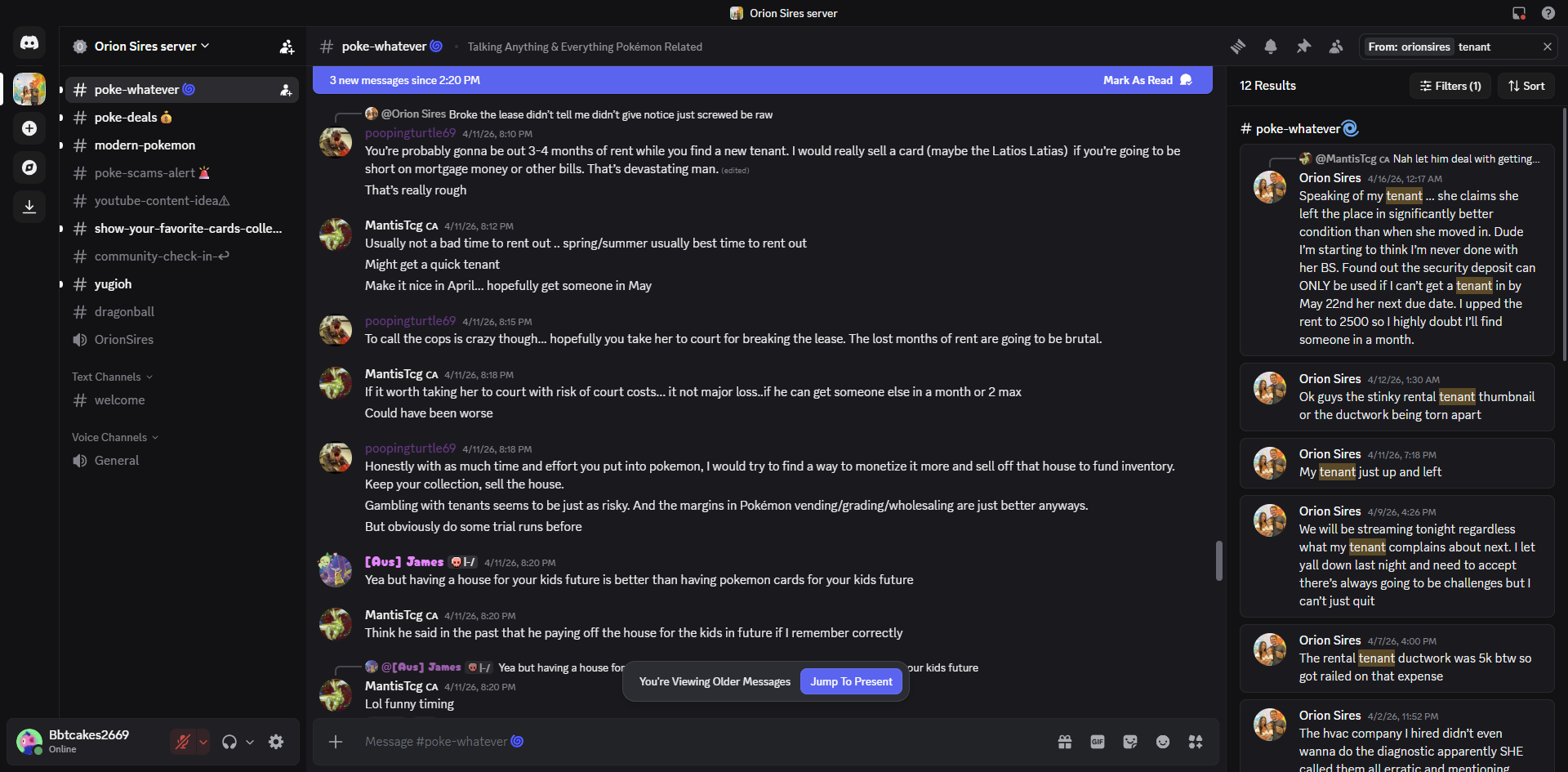The height and width of the screenshot is (772, 1568).
Task: Collapse Voice Channels category
Action: point(114,437)
